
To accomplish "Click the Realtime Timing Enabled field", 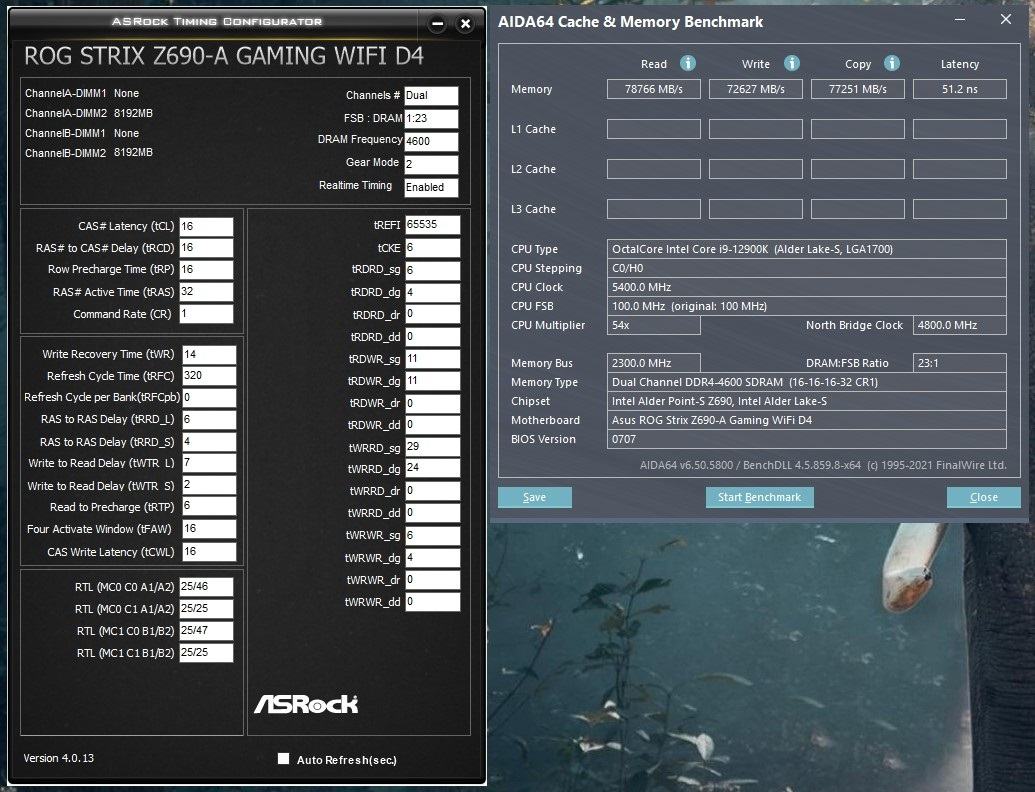I will [x=431, y=187].
